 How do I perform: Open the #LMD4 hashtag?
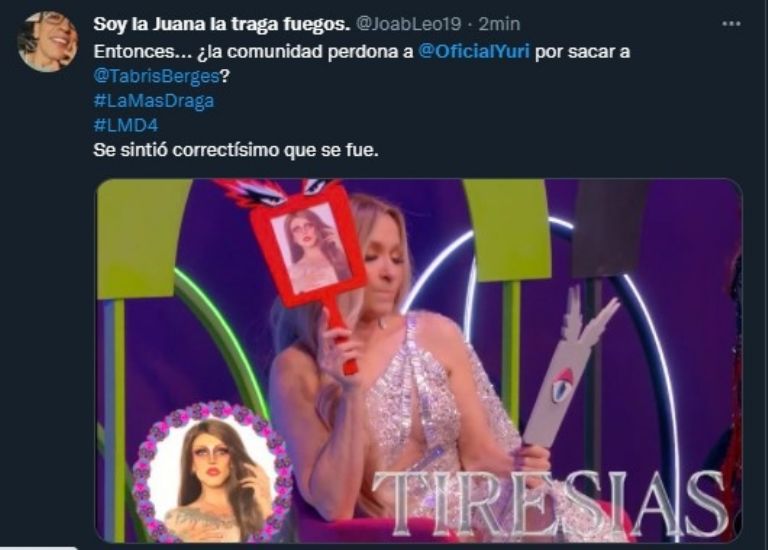tap(126, 125)
